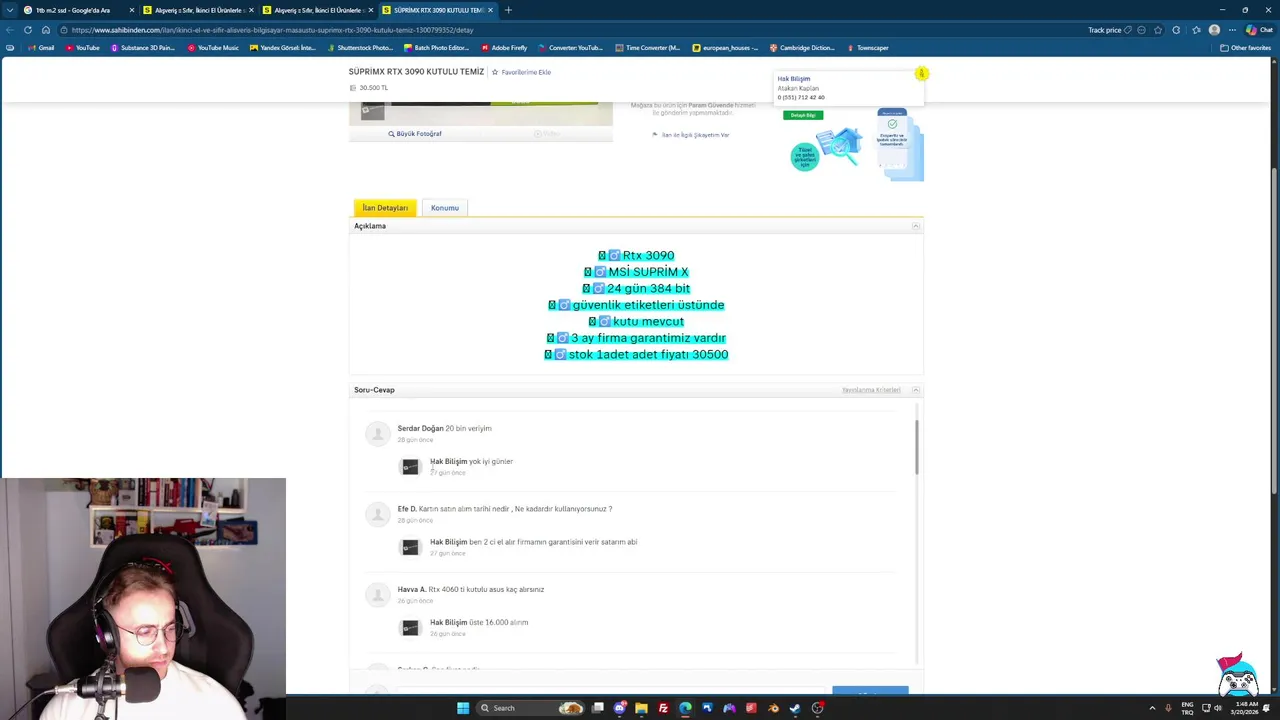Open the Batch Photo Editor bookmark

pos(437,48)
